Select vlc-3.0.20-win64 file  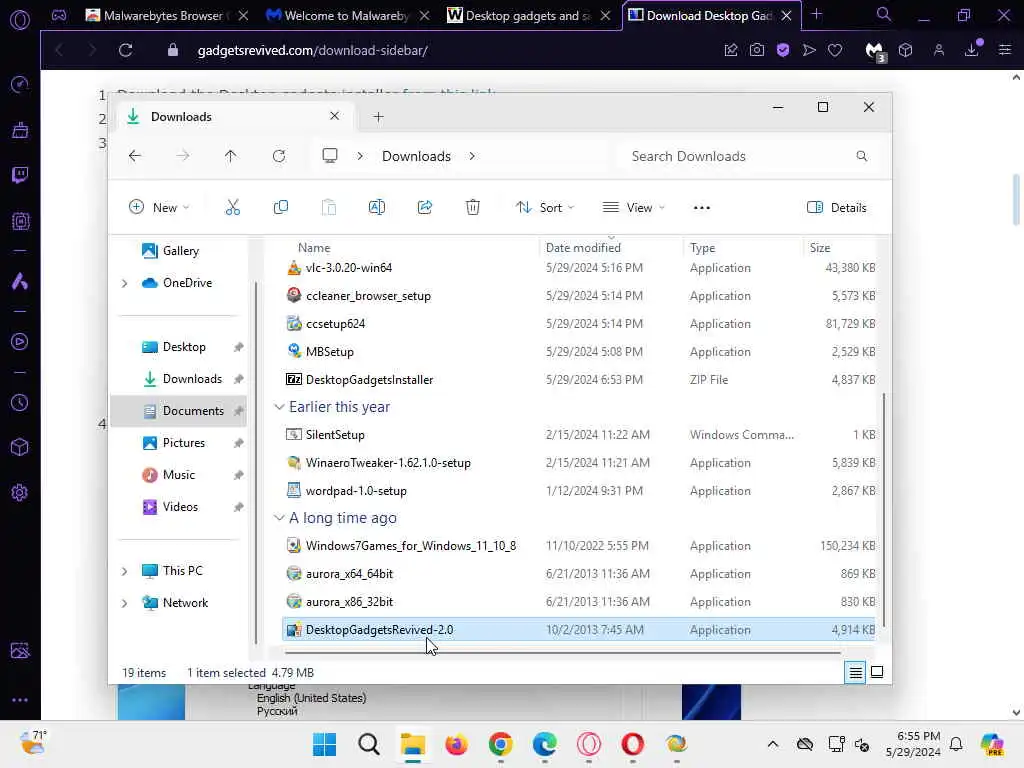click(579, 268)
